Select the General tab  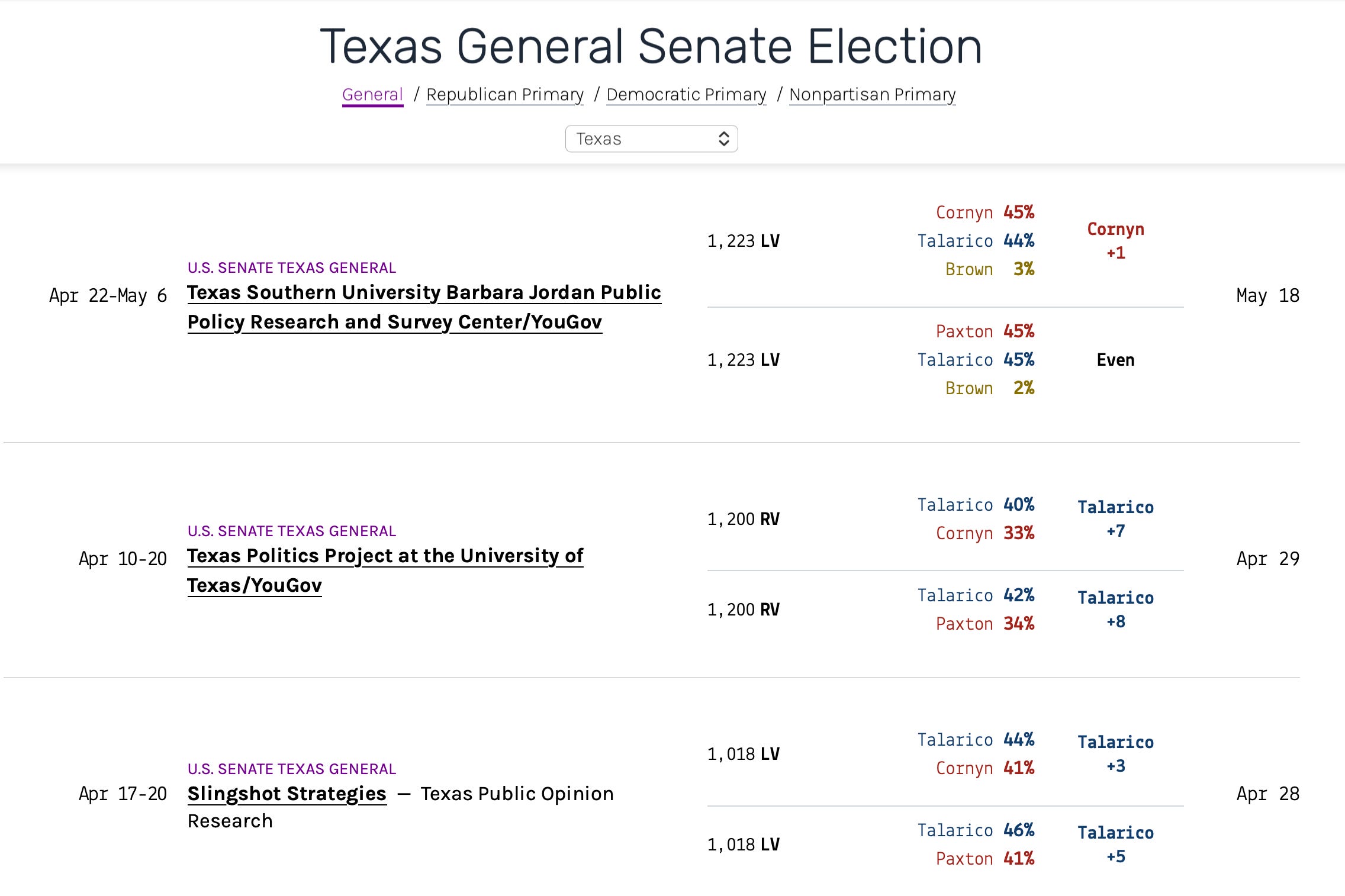coord(372,95)
